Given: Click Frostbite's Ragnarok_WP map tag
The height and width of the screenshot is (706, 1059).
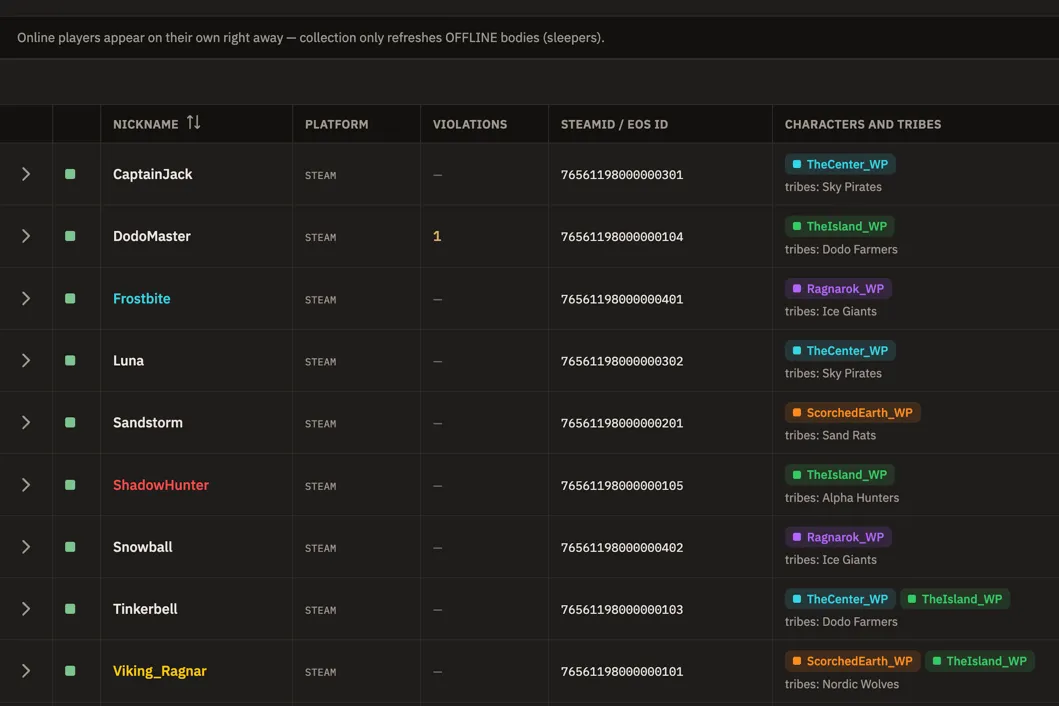Looking at the screenshot, I should tap(838, 288).
